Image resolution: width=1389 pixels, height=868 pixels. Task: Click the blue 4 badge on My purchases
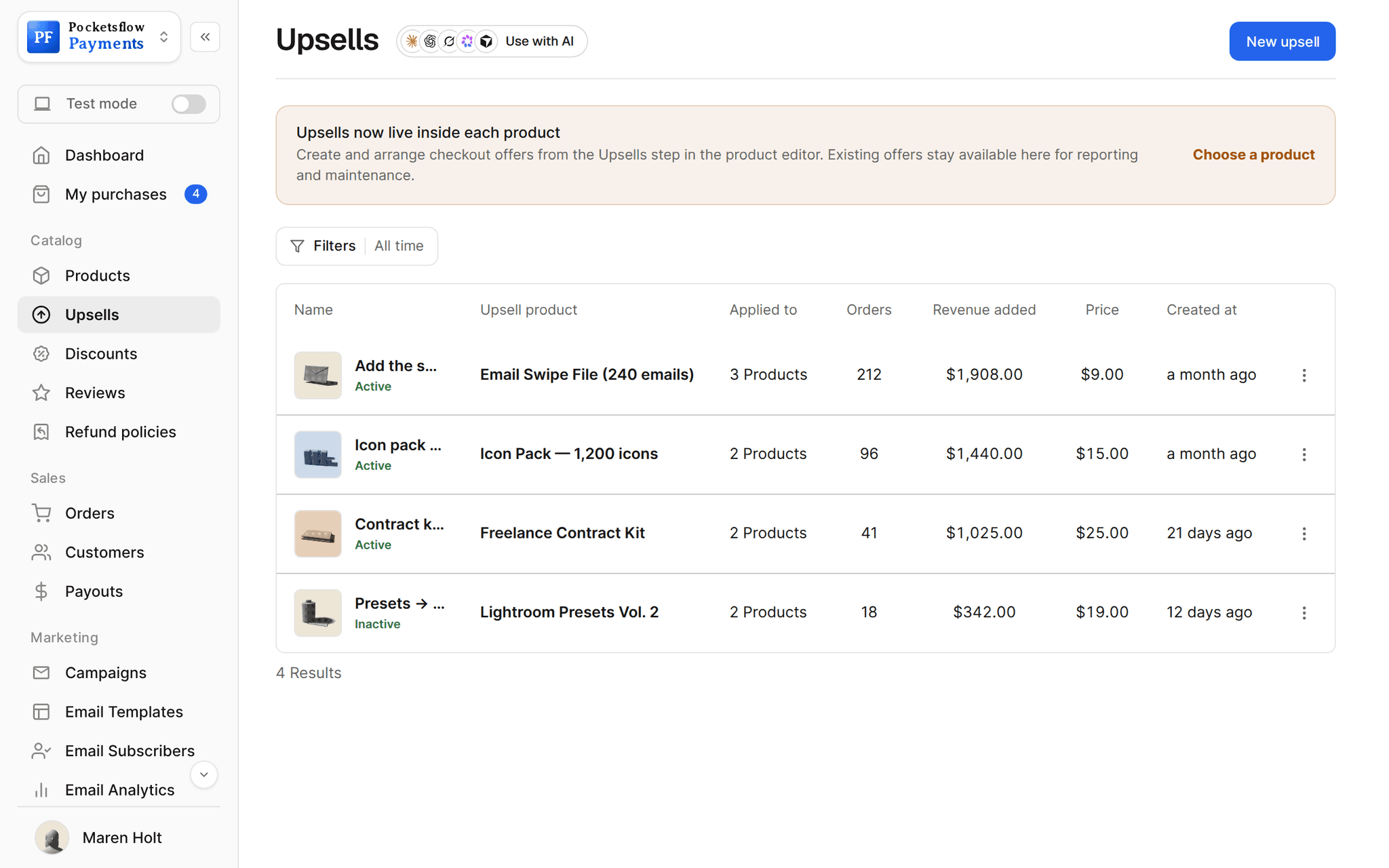(x=195, y=194)
